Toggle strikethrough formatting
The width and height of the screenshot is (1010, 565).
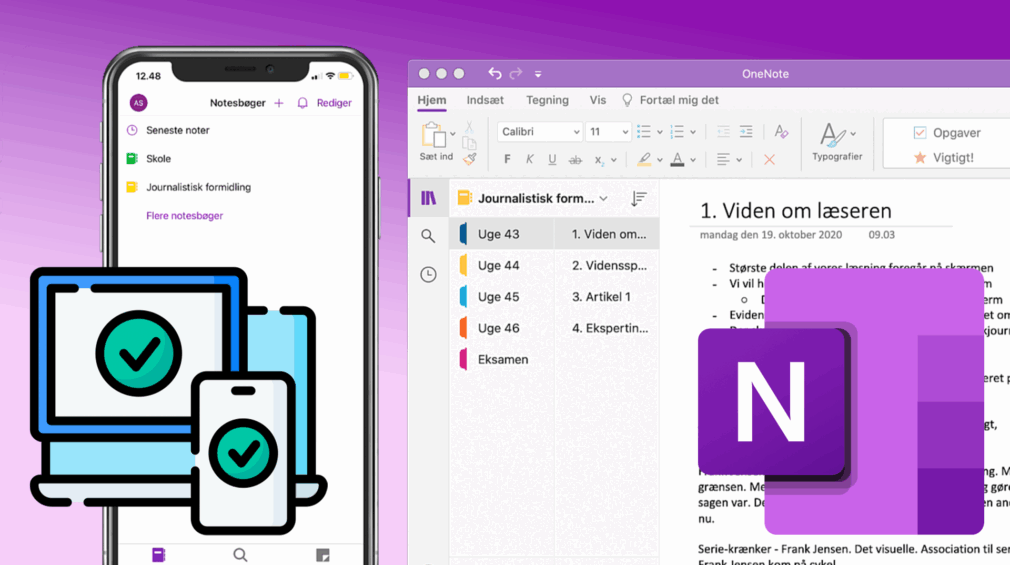pos(575,160)
